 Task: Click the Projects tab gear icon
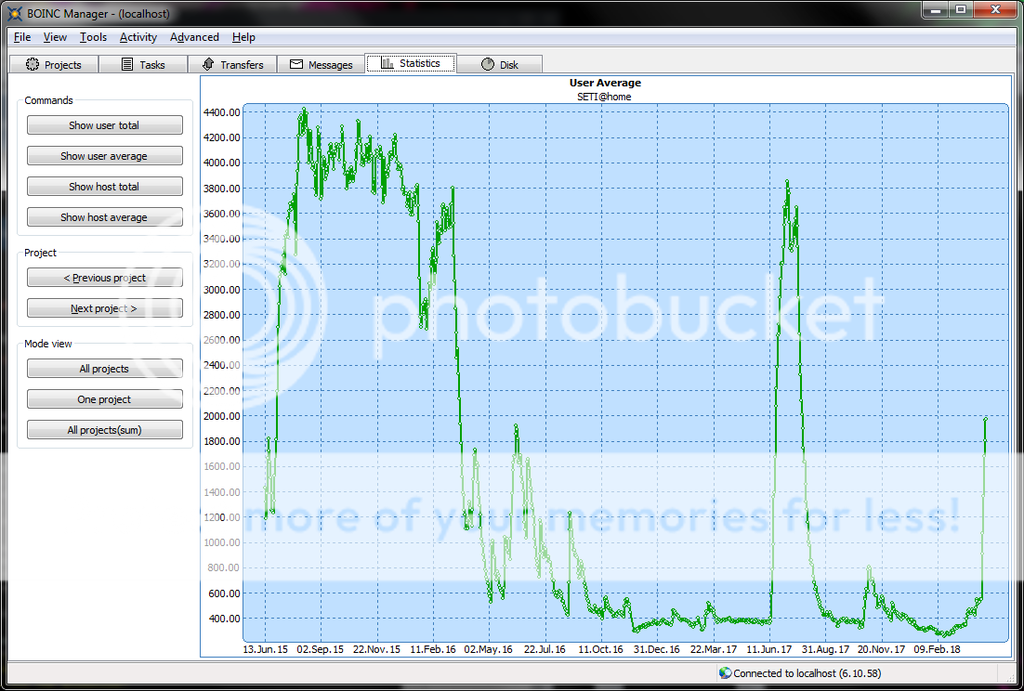coord(32,65)
